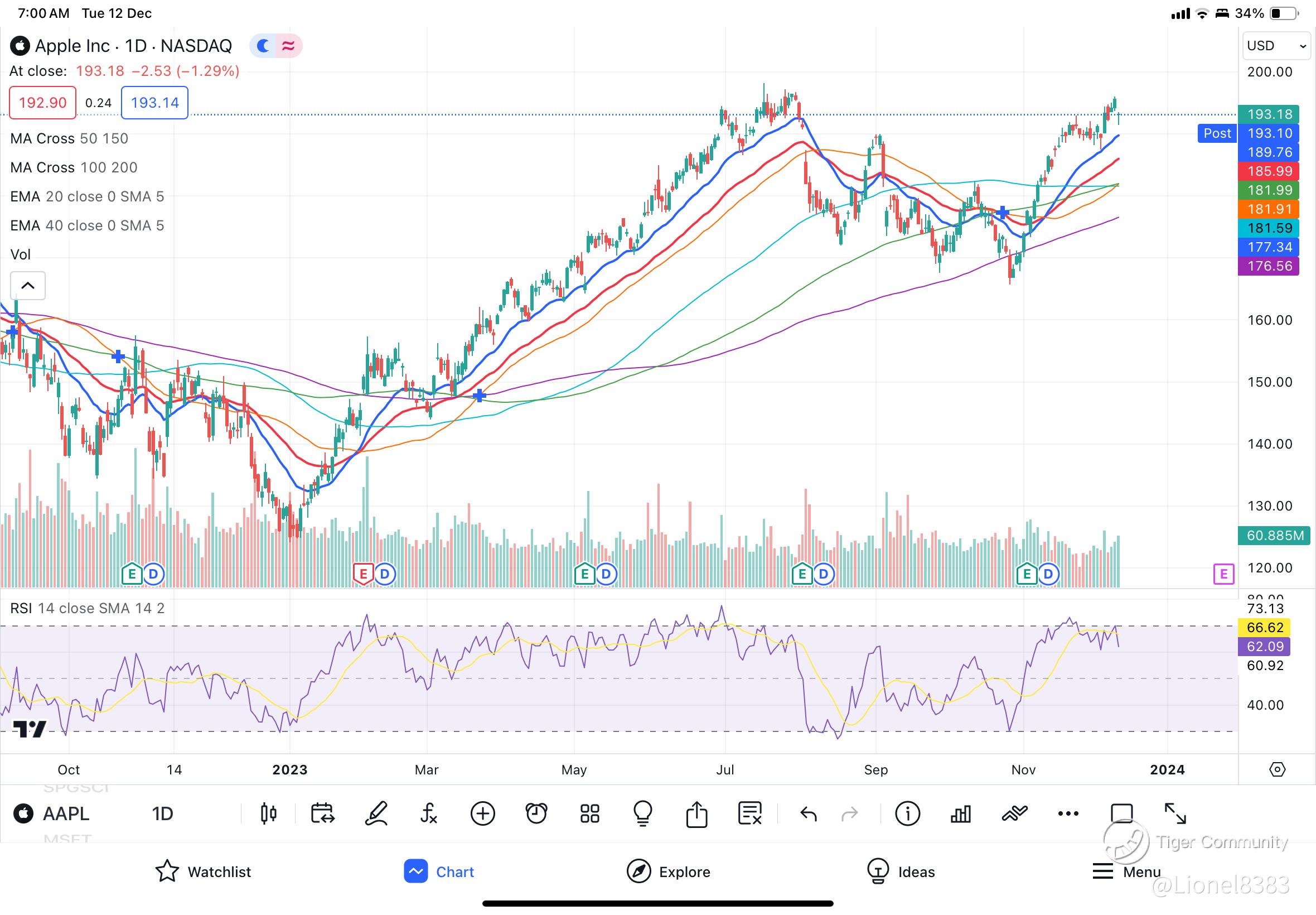Tap the alarm clock alert icon
The width and height of the screenshot is (1316, 915).
536,813
